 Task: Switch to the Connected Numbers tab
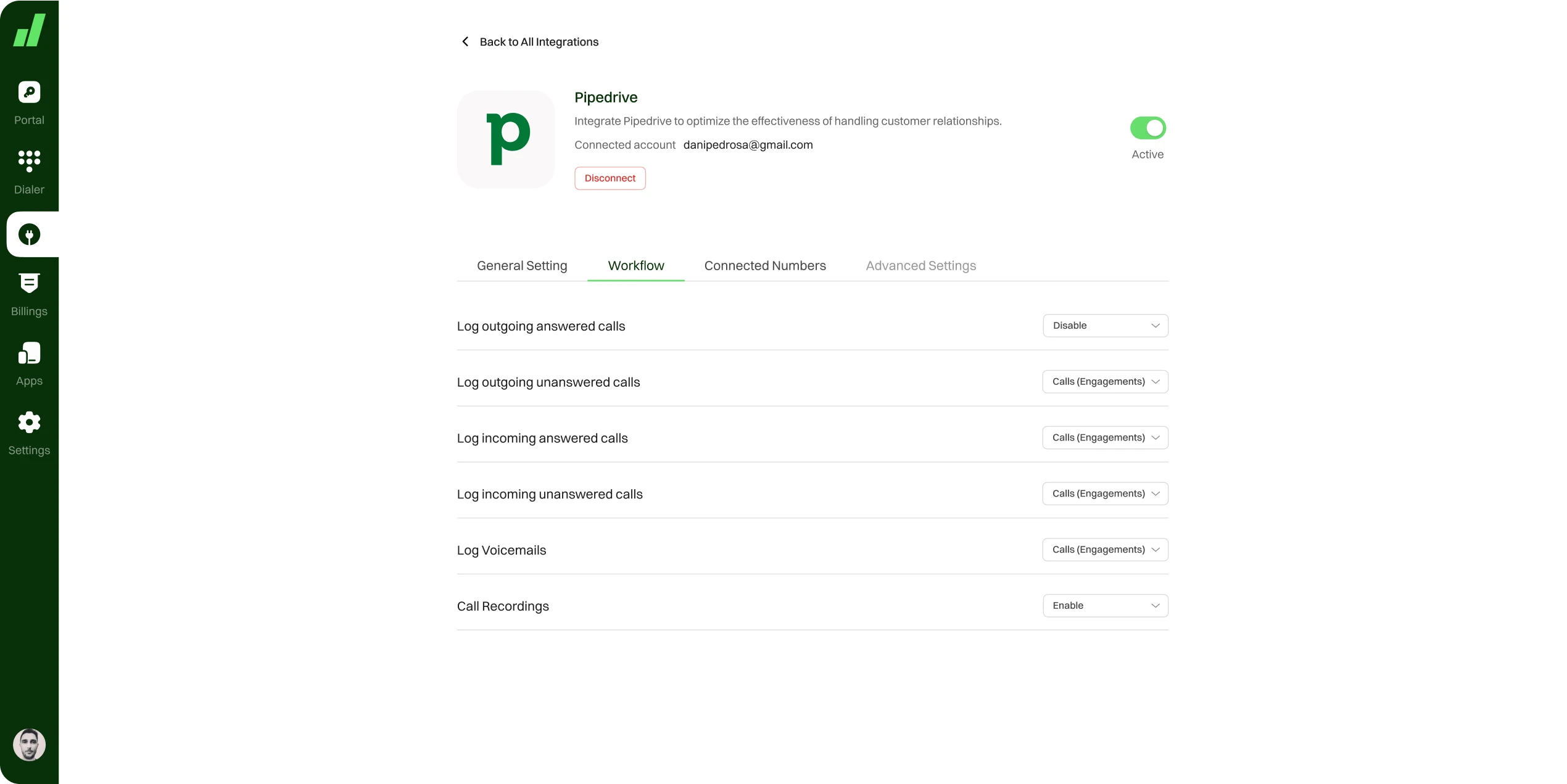point(765,266)
